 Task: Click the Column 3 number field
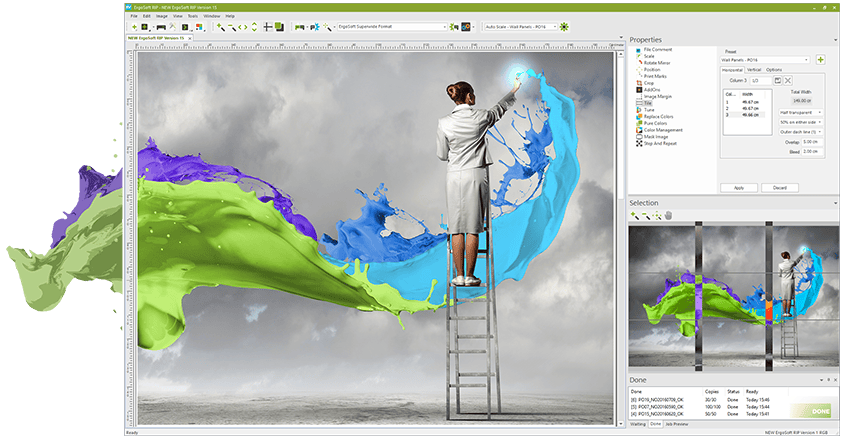[x=760, y=80]
